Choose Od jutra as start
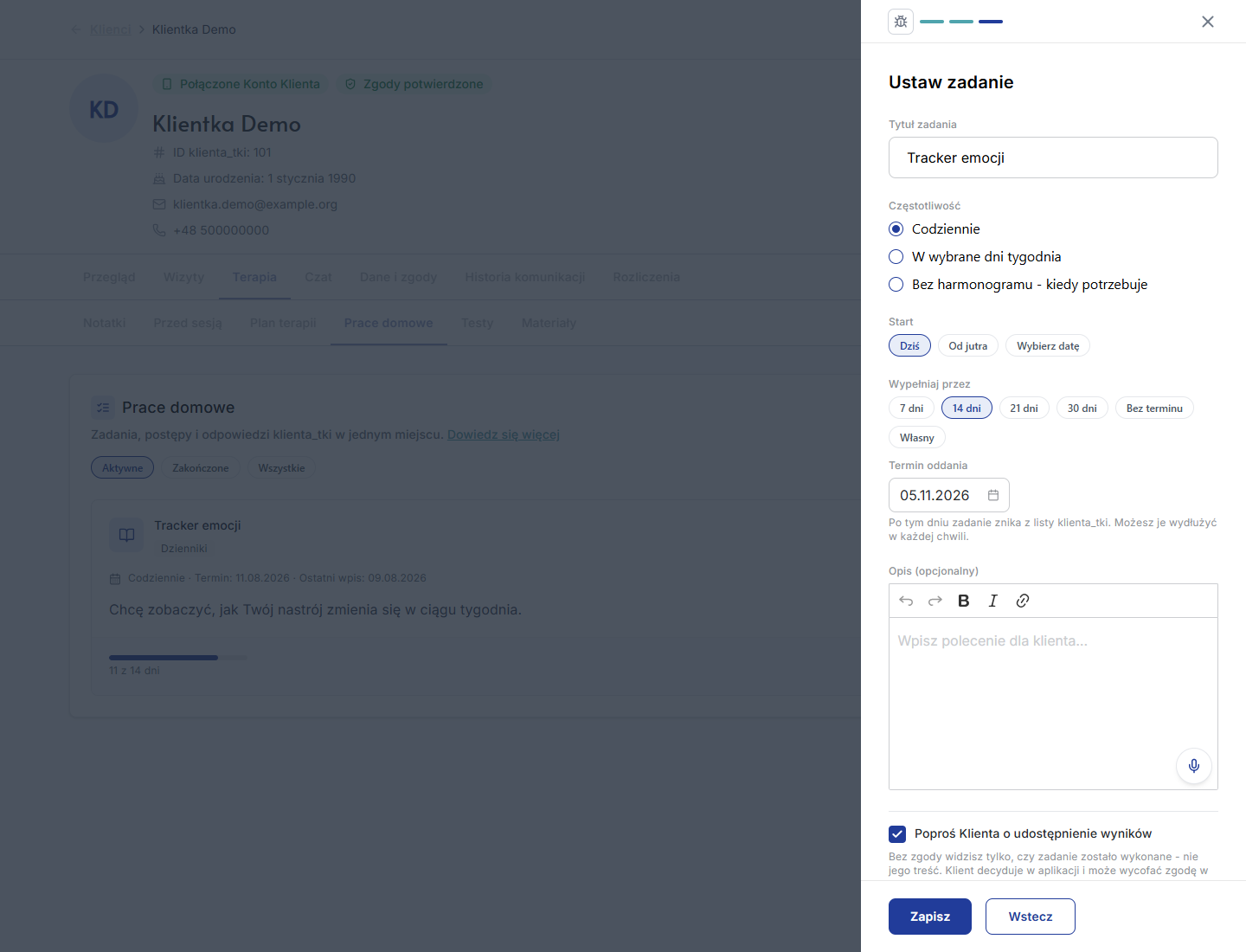1246x952 pixels. [967, 345]
